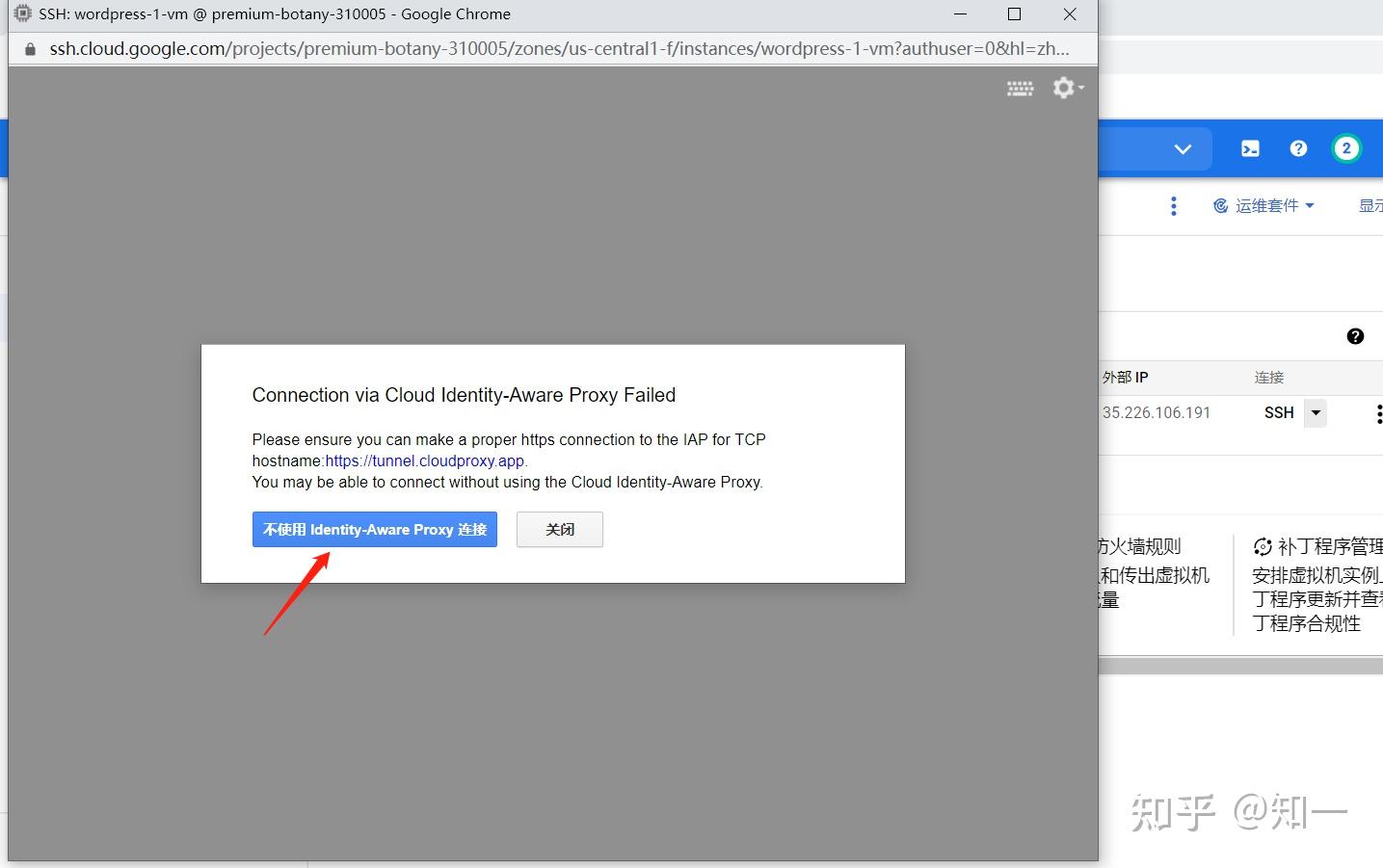Open the SSH window settings gear menu
Image resolution: width=1383 pixels, height=868 pixels.
click(x=1068, y=88)
